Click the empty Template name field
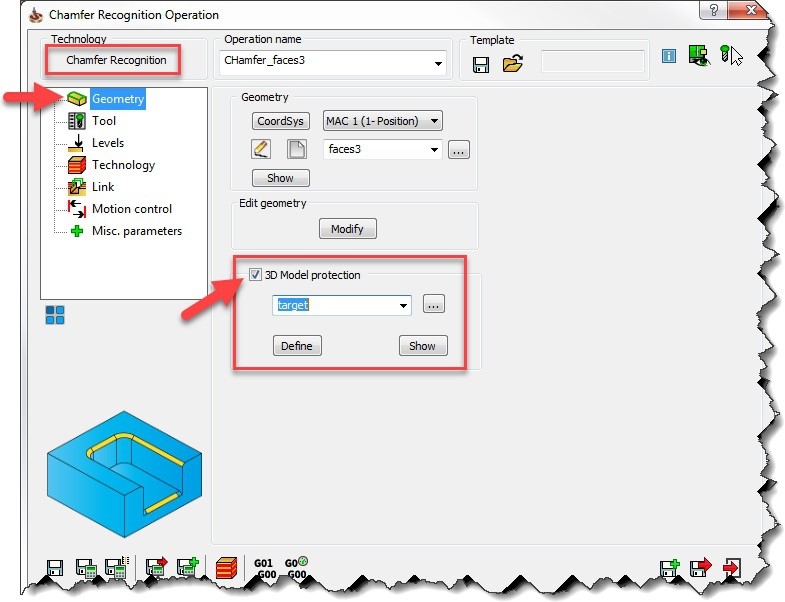The image size is (785, 602). [x=592, y=62]
